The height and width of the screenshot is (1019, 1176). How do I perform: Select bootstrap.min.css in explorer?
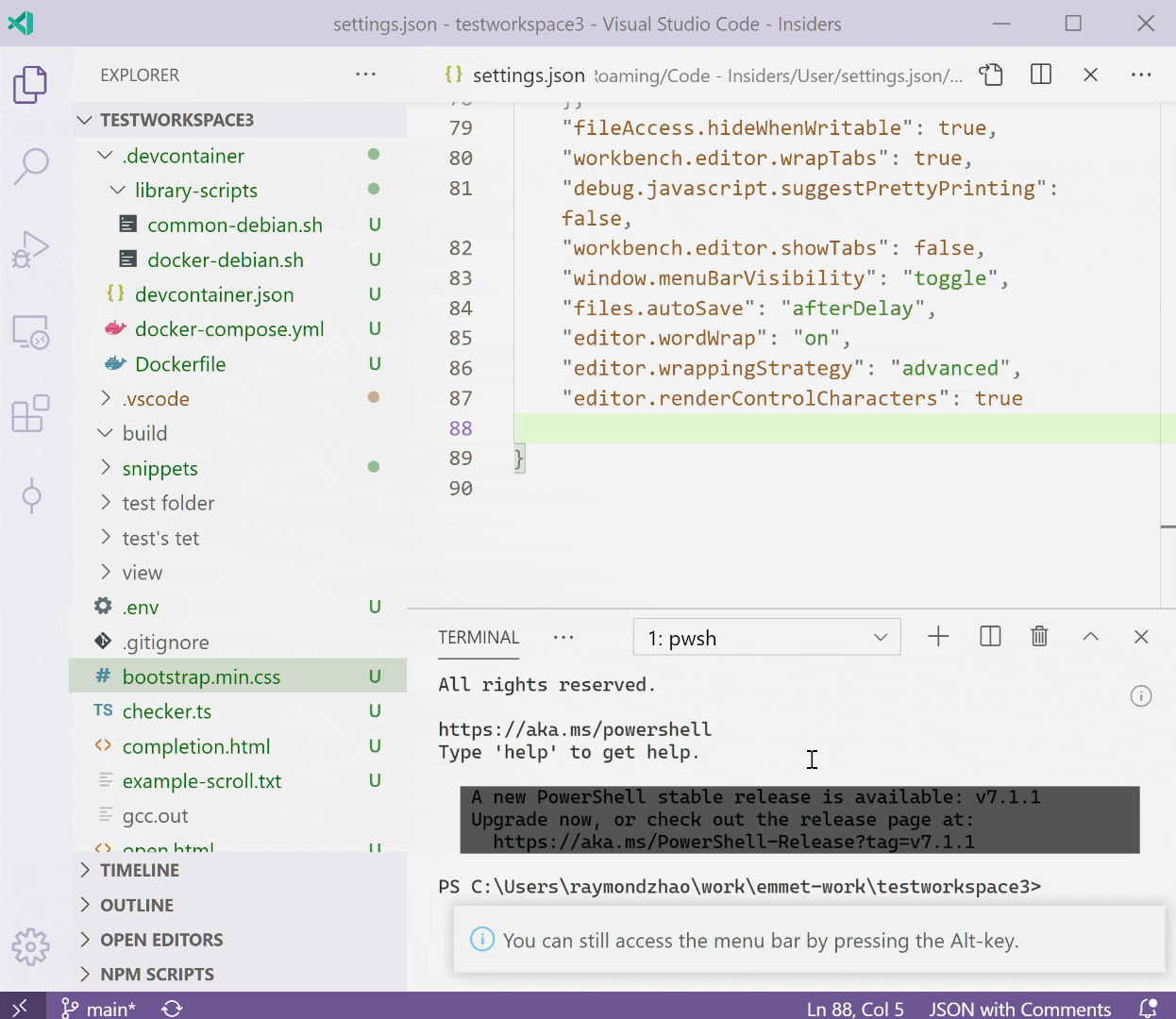[x=238, y=677]
